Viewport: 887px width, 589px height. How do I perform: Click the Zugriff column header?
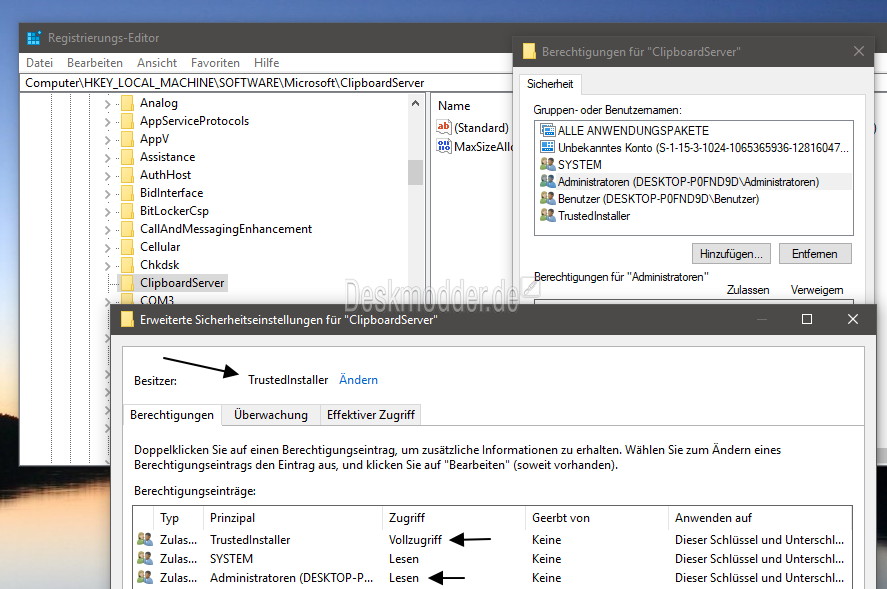click(454, 518)
